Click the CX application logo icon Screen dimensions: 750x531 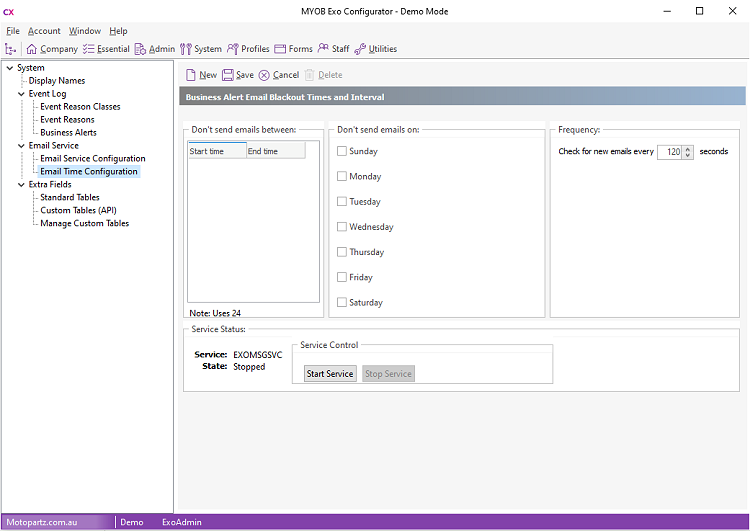pos(9,12)
